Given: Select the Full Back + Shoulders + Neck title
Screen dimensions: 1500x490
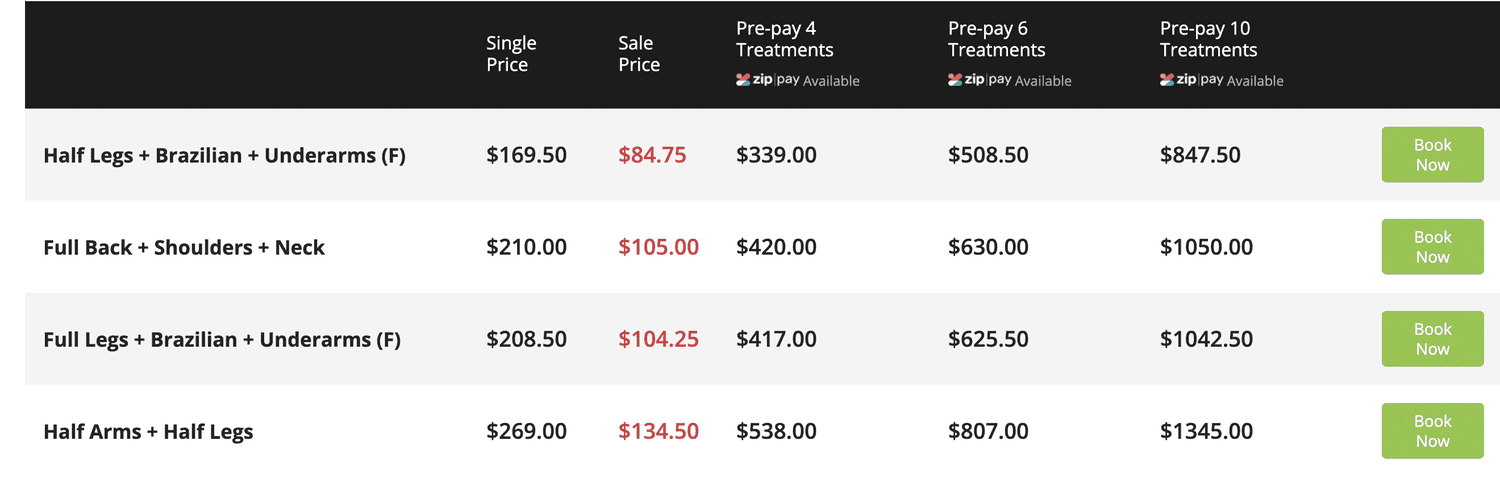Looking at the screenshot, I should 184,247.
